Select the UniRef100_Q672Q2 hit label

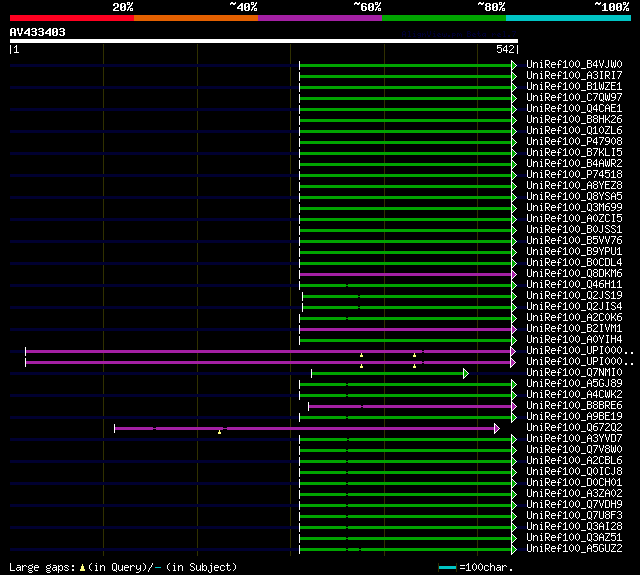coord(574,428)
